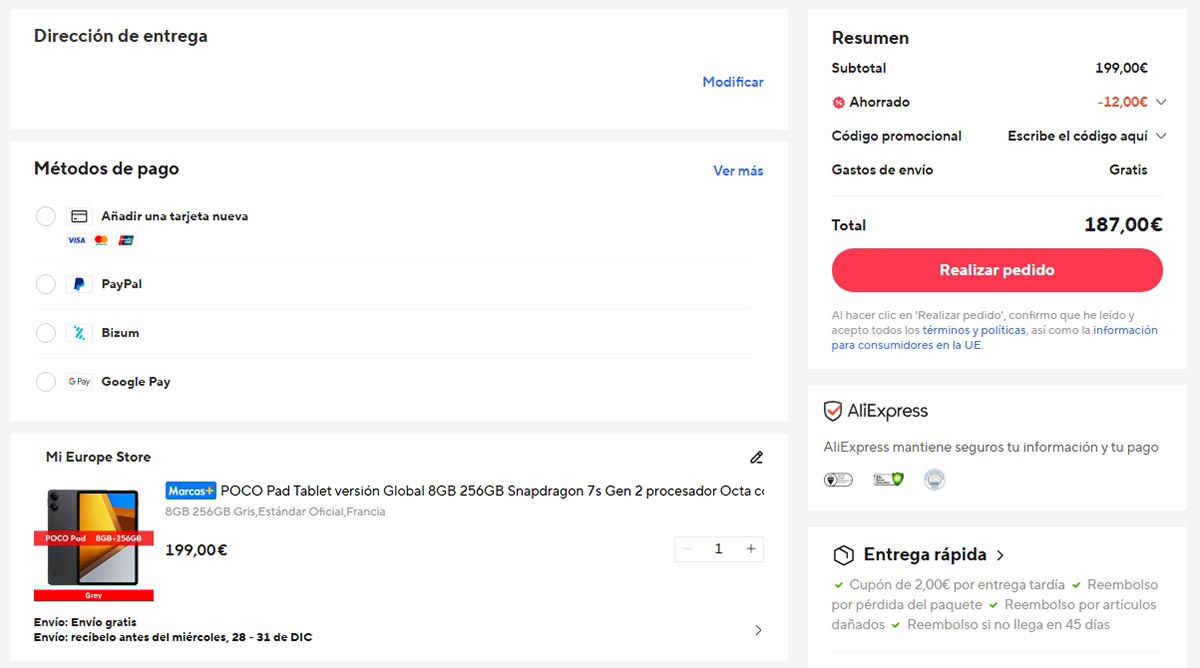The image size is (1200, 668).
Task: Click the red Ahorrado savings icon
Action: [x=838, y=102]
